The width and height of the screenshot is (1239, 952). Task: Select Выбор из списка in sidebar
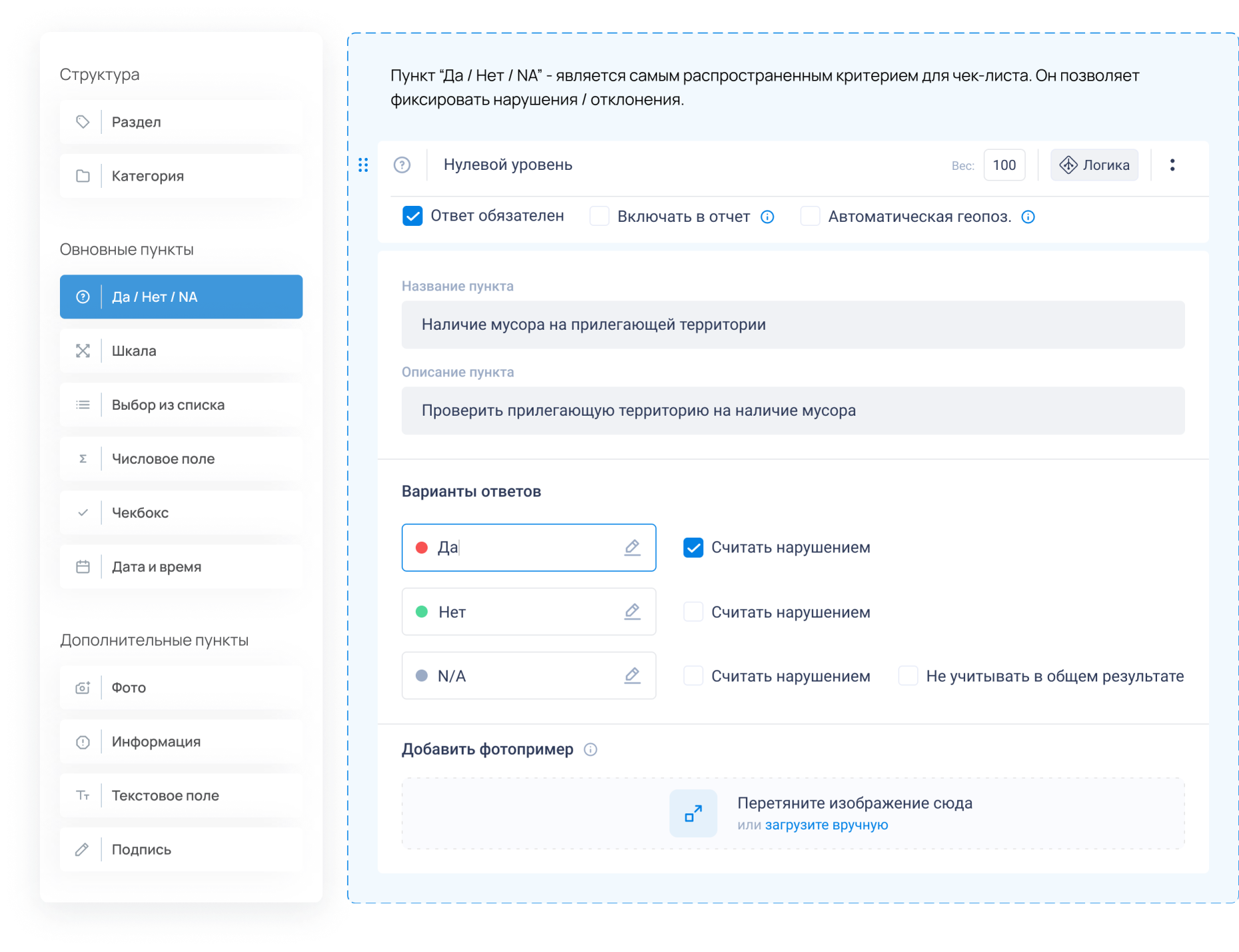(167, 404)
